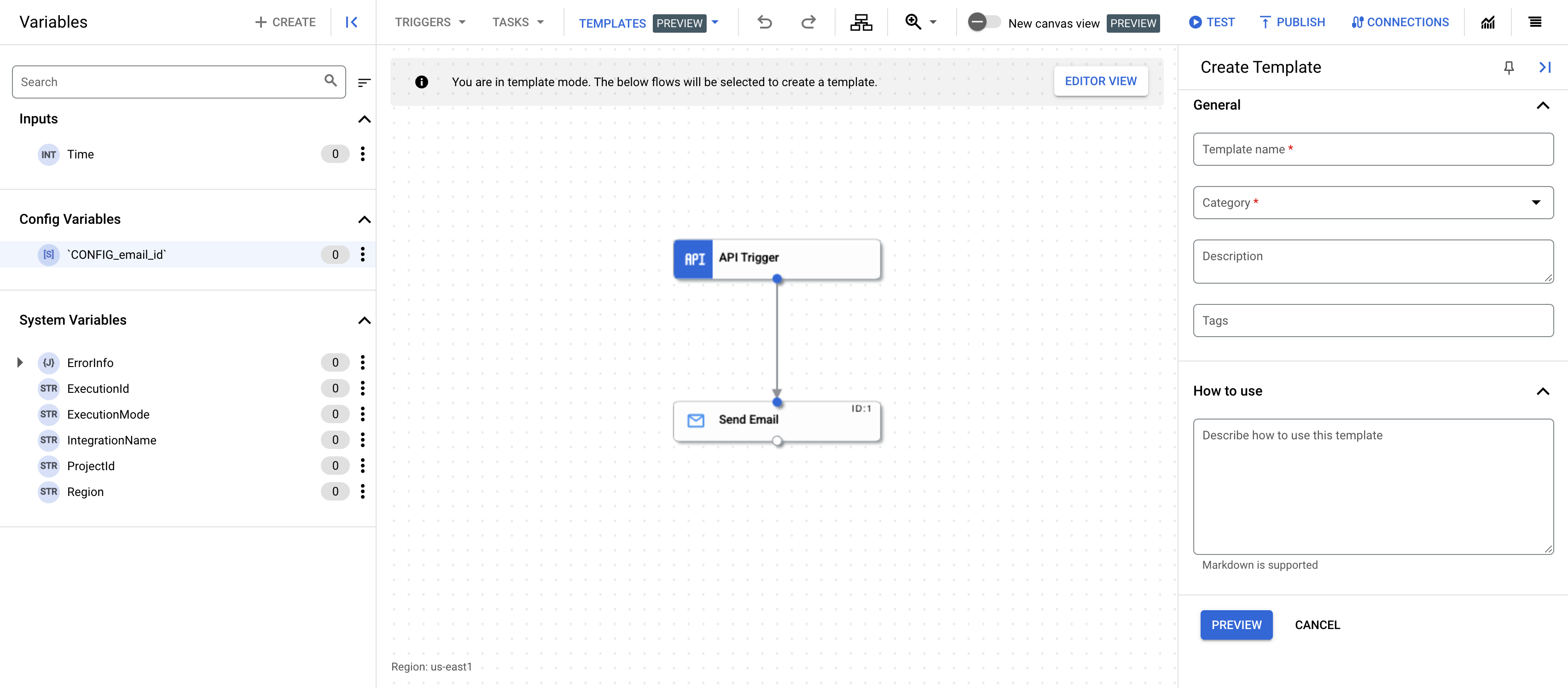Open the TASKS dropdown menu
The width and height of the screenshot is (1568, 688).
(x=515, y=22)
